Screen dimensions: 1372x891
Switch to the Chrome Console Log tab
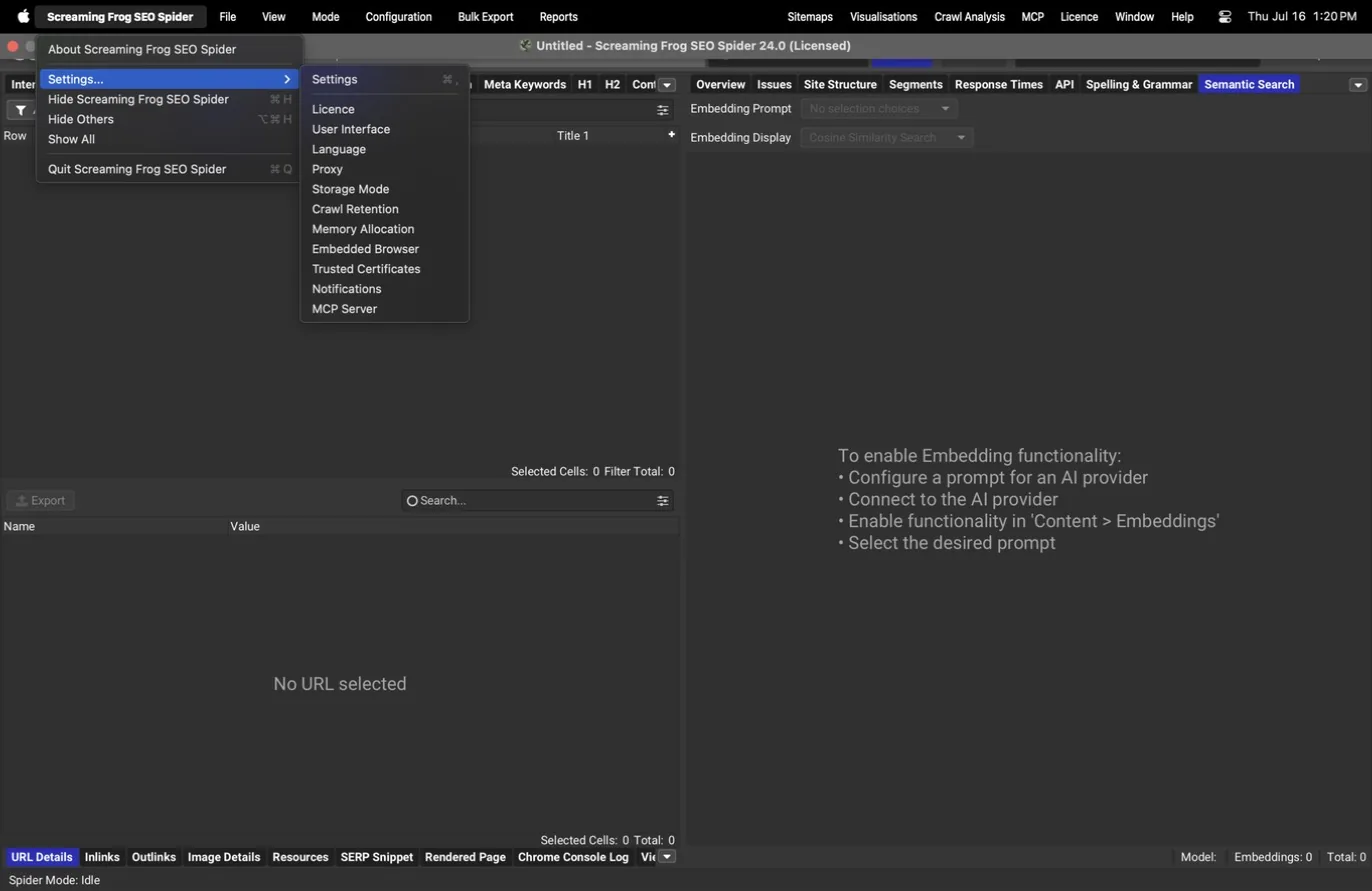[x=573, y=857]
